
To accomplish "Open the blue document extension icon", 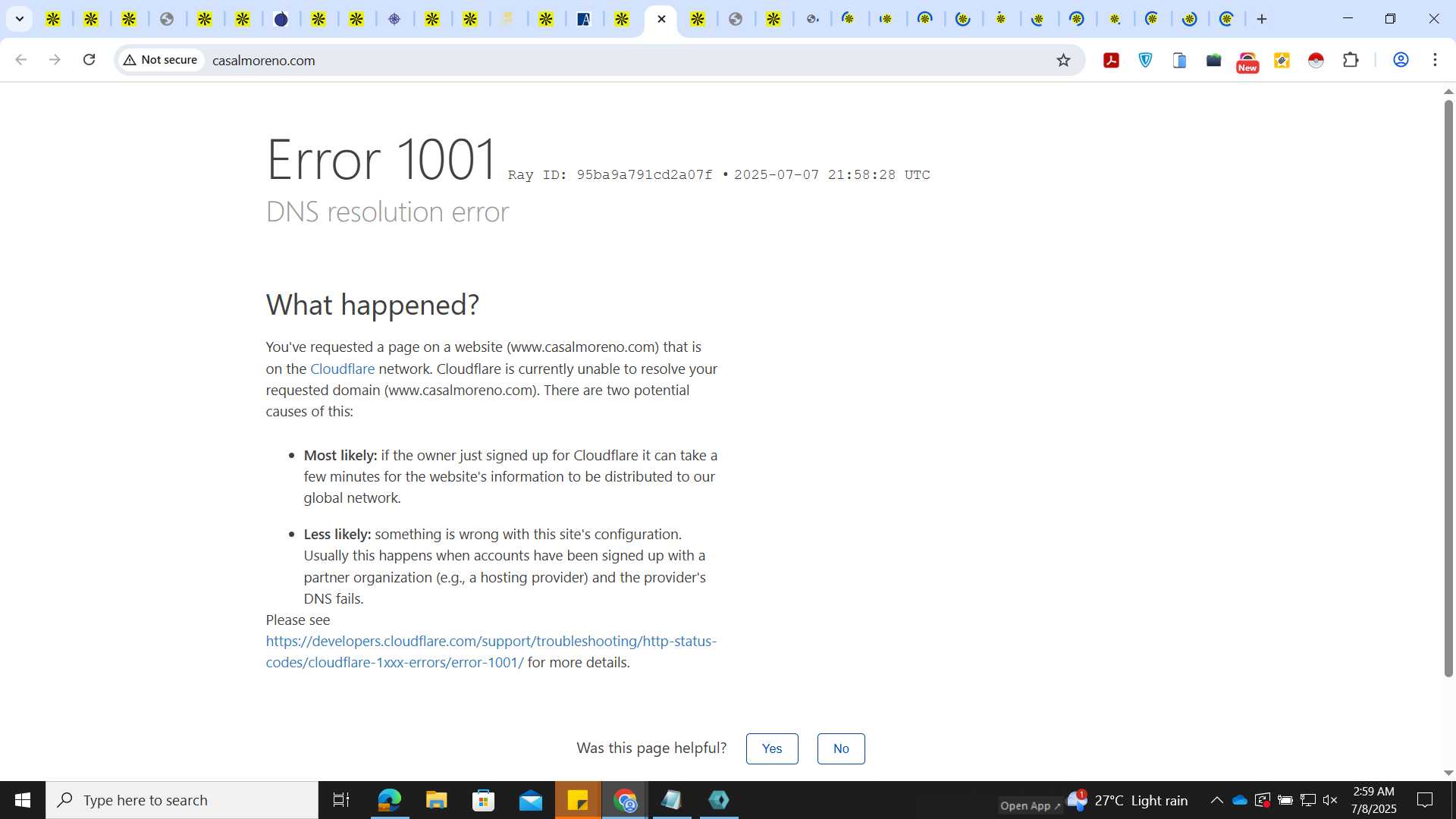I will (x=1179, y=60).
